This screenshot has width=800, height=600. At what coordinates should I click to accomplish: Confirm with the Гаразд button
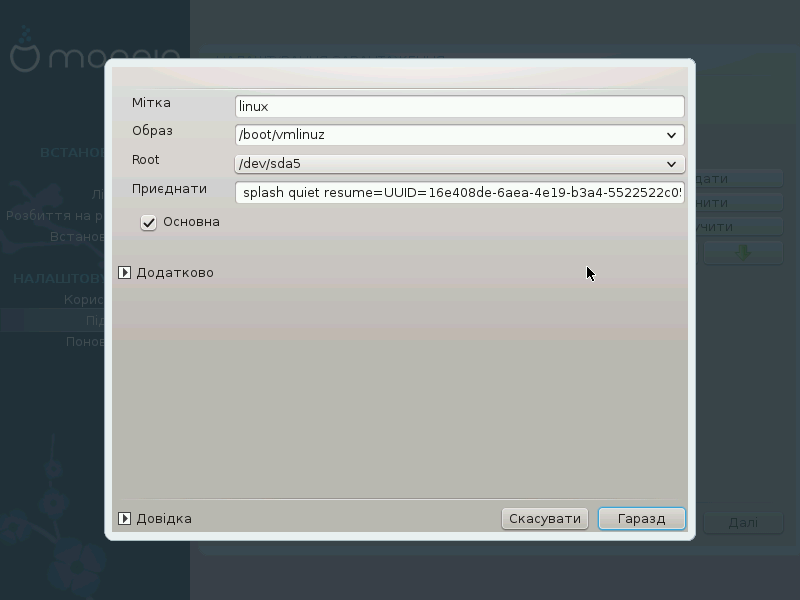(x=642, y=518)
